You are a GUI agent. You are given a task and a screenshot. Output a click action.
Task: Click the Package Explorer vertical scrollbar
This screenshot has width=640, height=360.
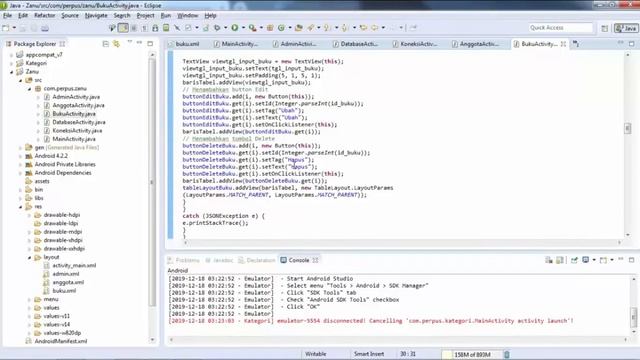click(x=152, y=182)
